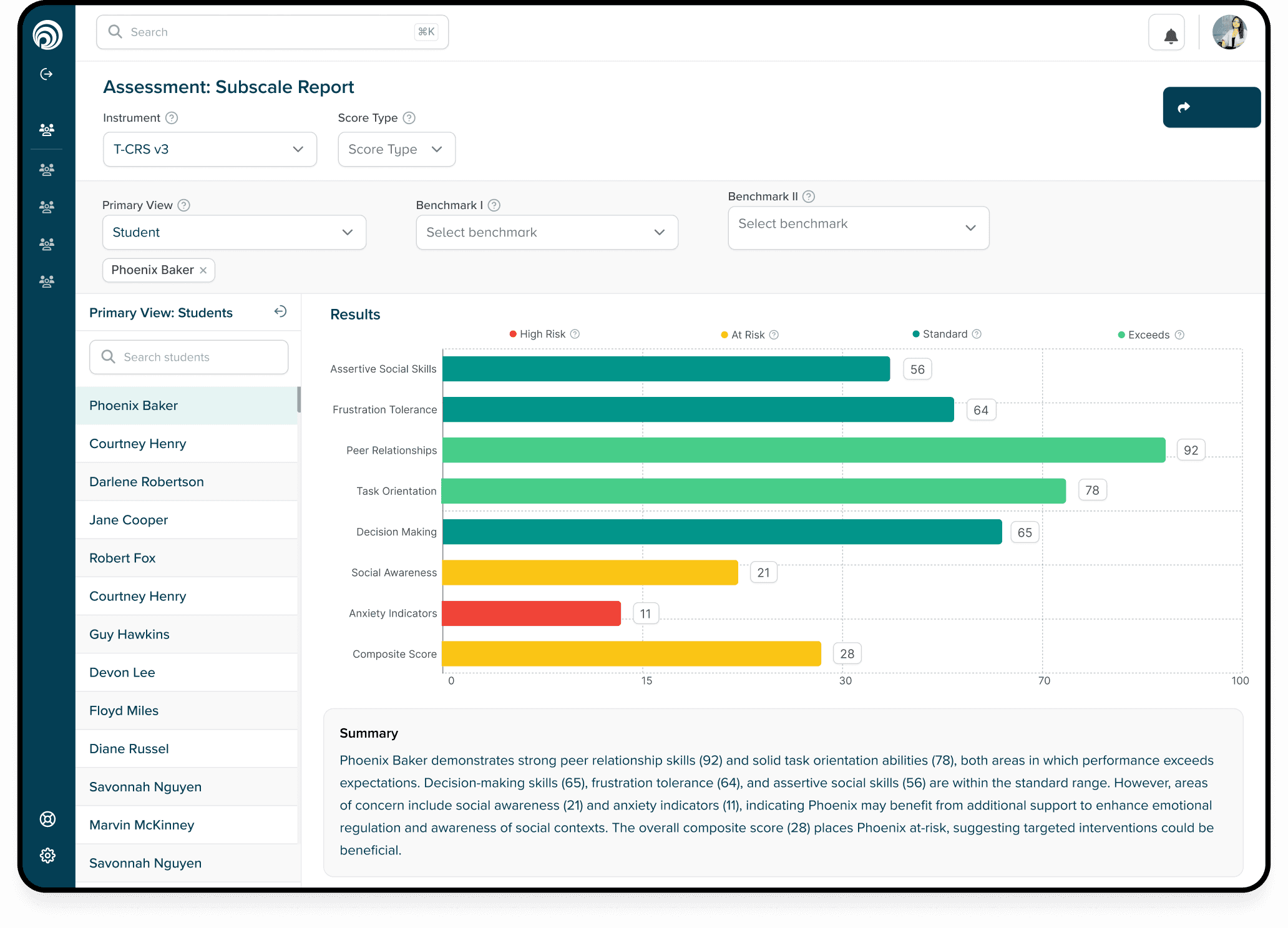
Task: Select Jane Cooper from student list
Action: coord(129,520)
